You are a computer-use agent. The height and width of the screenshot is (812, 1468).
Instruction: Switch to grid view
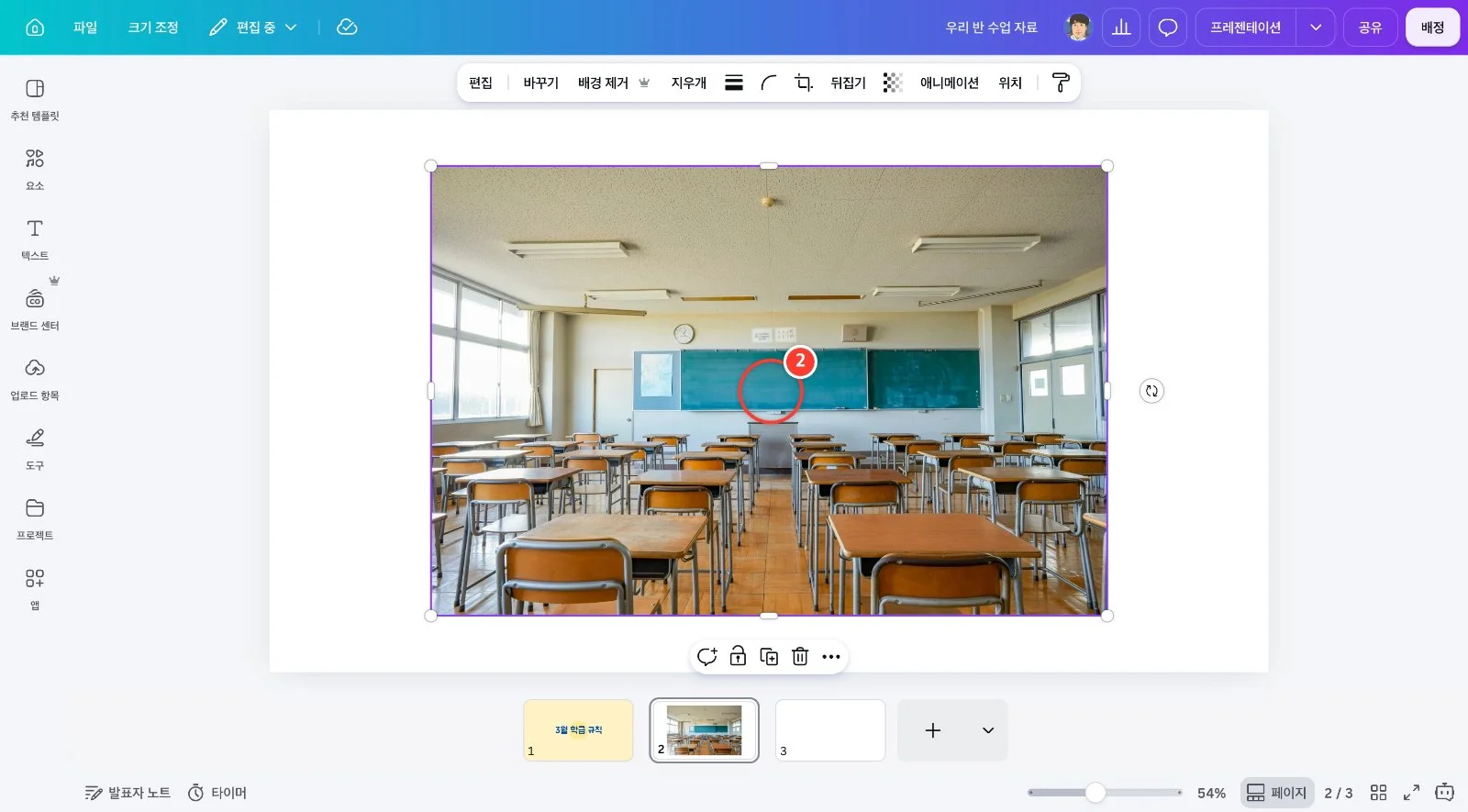coord(1378,793)
